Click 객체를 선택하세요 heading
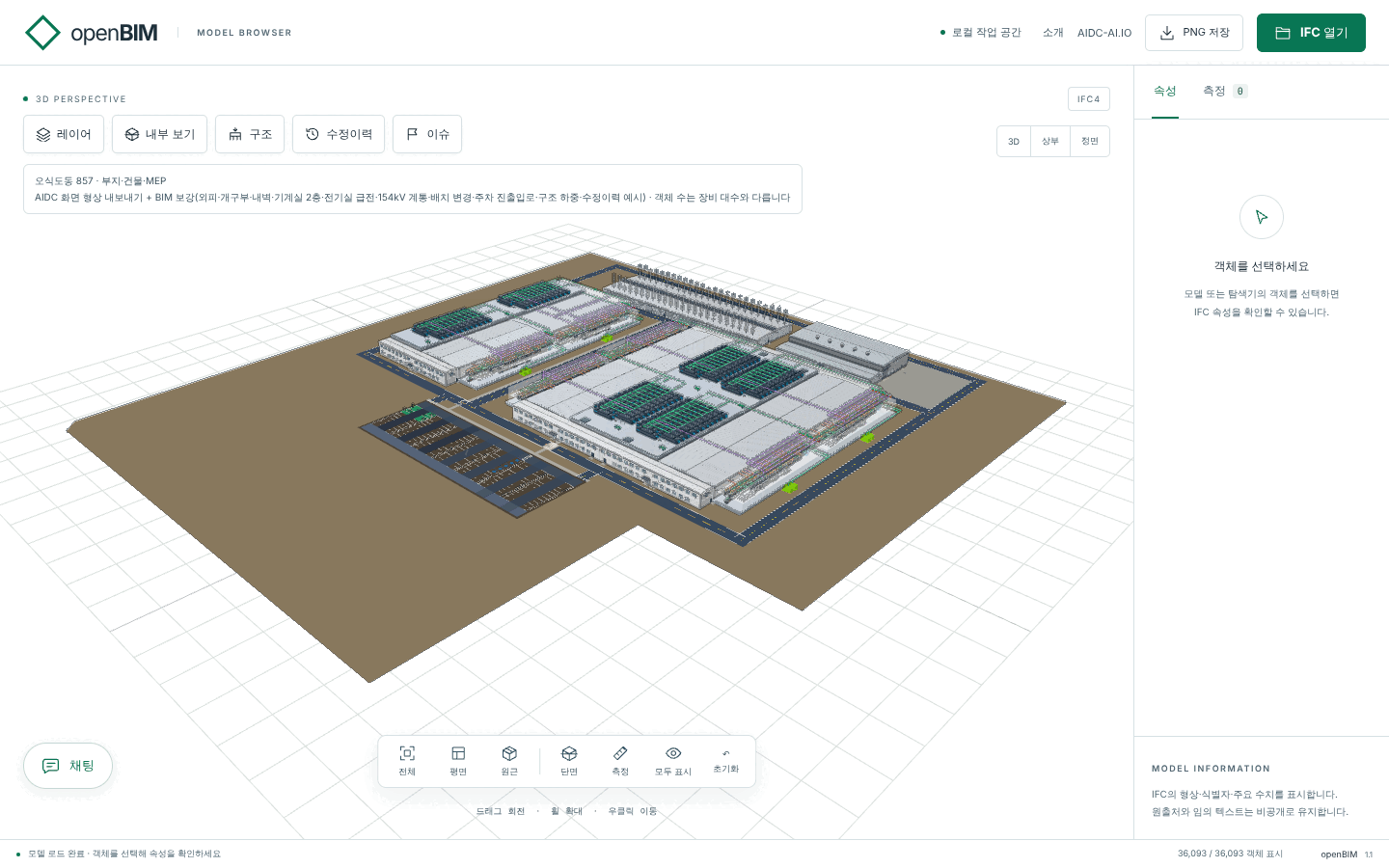1389x868 pixels. pyautogui.click(x=1262, y=266)
